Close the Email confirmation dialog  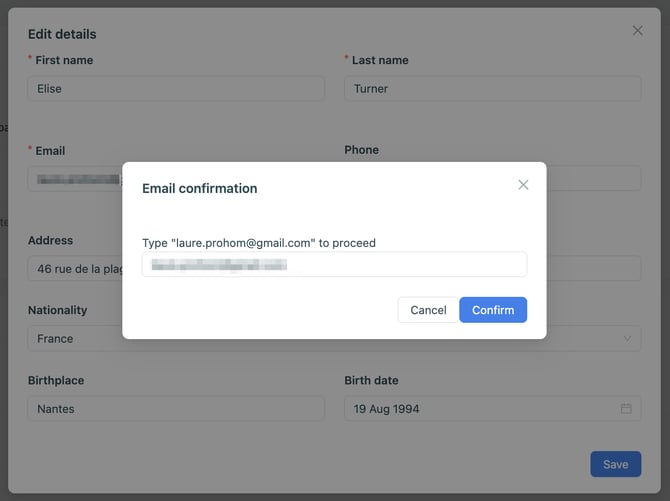[x=523, y=185]
